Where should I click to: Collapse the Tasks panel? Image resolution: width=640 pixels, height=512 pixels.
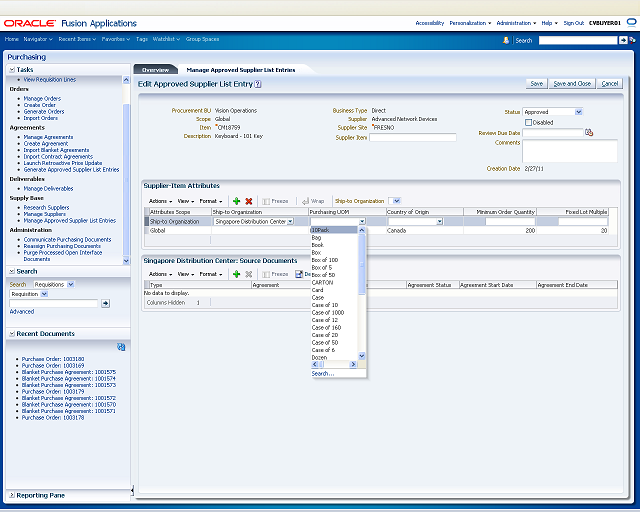point(12,70)
